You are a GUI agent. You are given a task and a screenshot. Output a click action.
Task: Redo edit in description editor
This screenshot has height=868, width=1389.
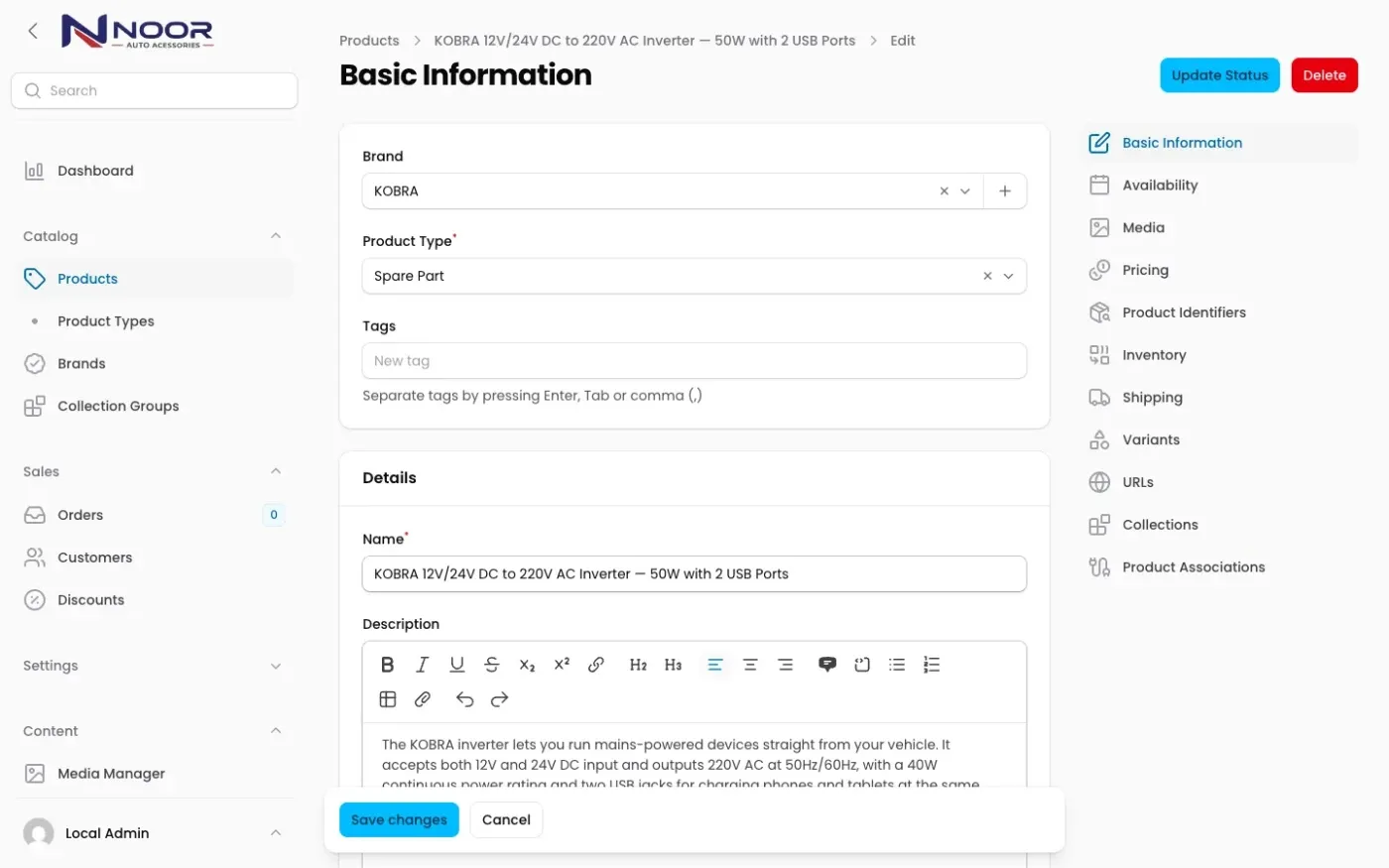[x=499, y=699]
